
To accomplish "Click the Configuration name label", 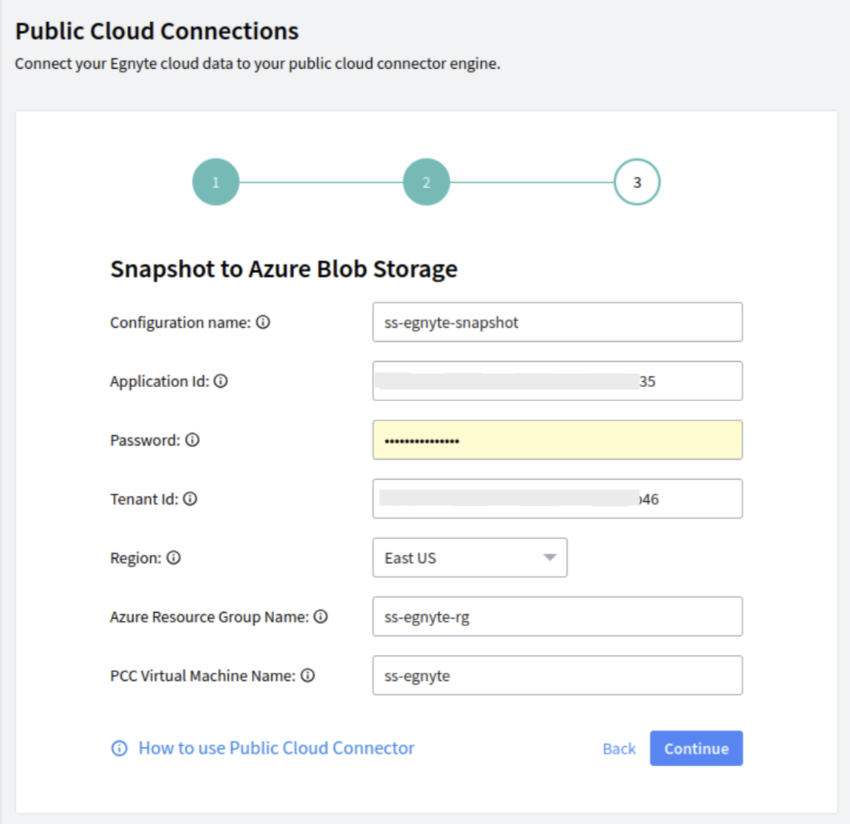I will point(181,323).
